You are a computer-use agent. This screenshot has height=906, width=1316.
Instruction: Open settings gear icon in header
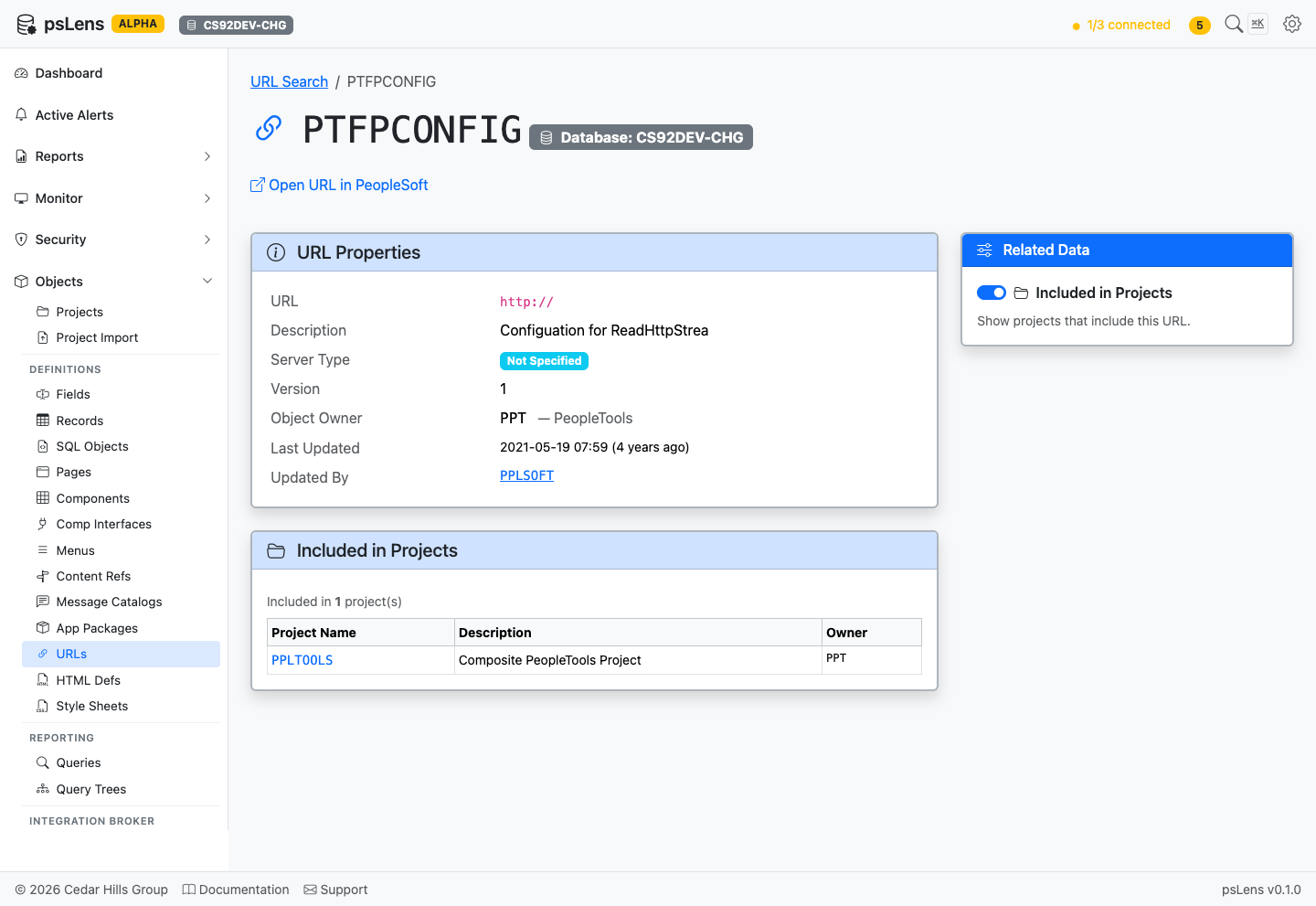pyautogui.click(x=1292, y=24)
